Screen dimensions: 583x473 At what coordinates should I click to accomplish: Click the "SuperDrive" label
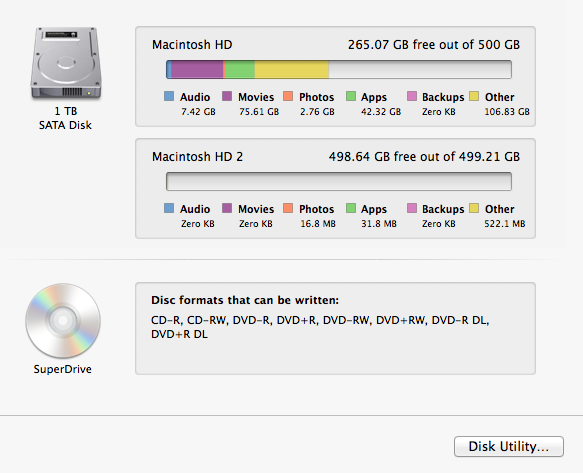pyautogui.click(x=62, y=369)
